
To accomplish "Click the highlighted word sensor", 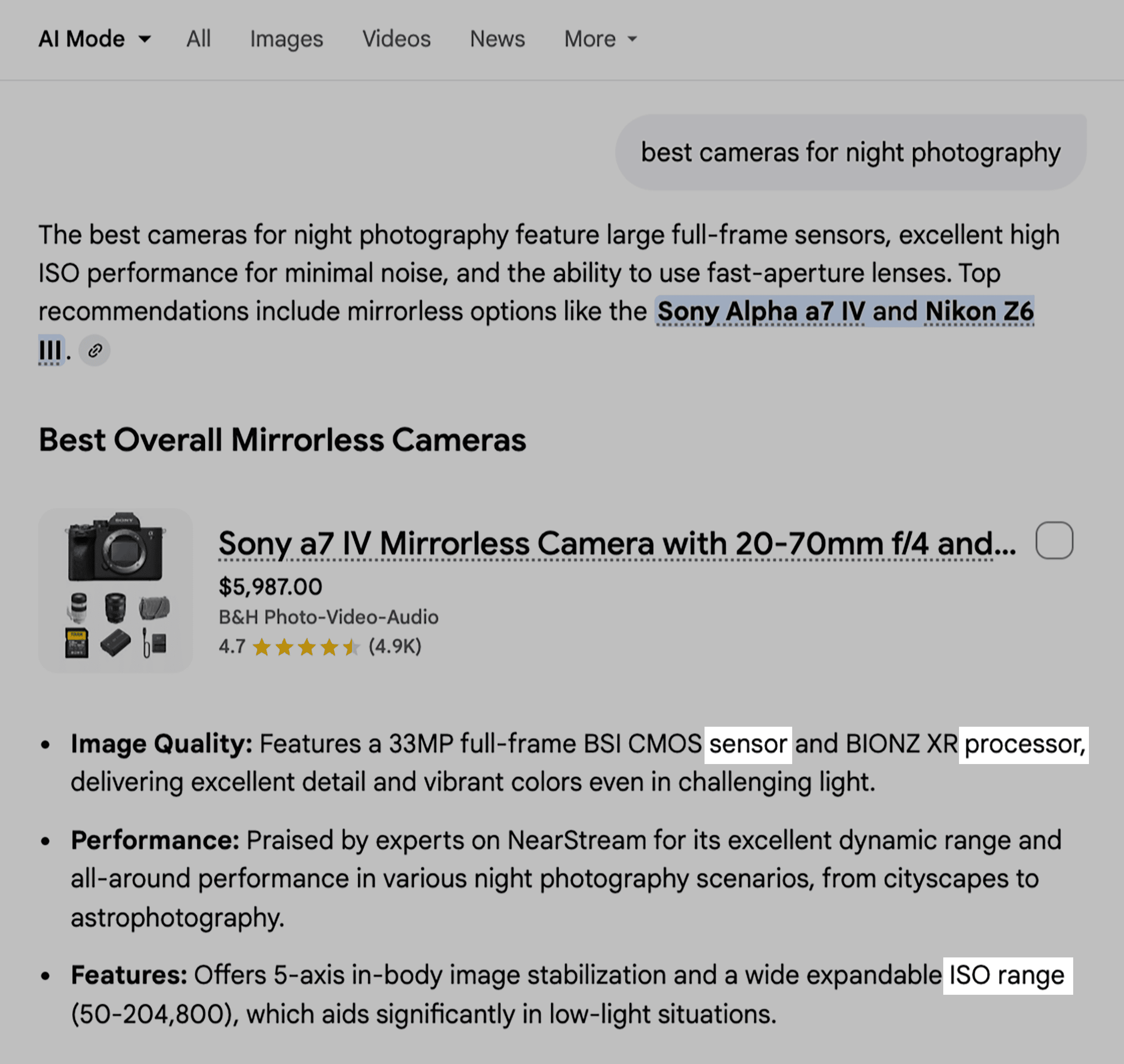I will click(748, 743).
